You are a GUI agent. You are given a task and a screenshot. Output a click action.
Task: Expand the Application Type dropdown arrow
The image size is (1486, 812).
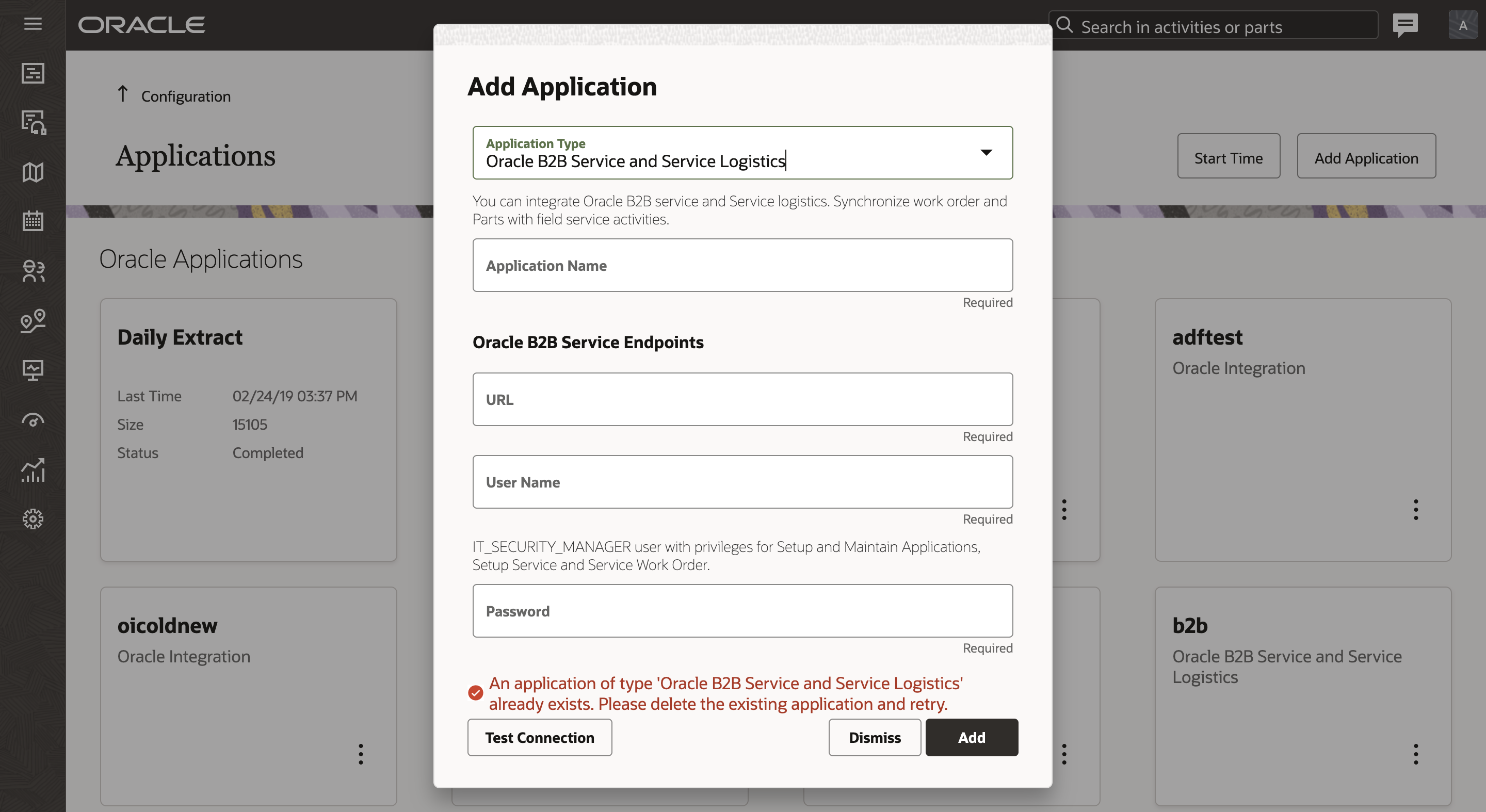point(986,153)
